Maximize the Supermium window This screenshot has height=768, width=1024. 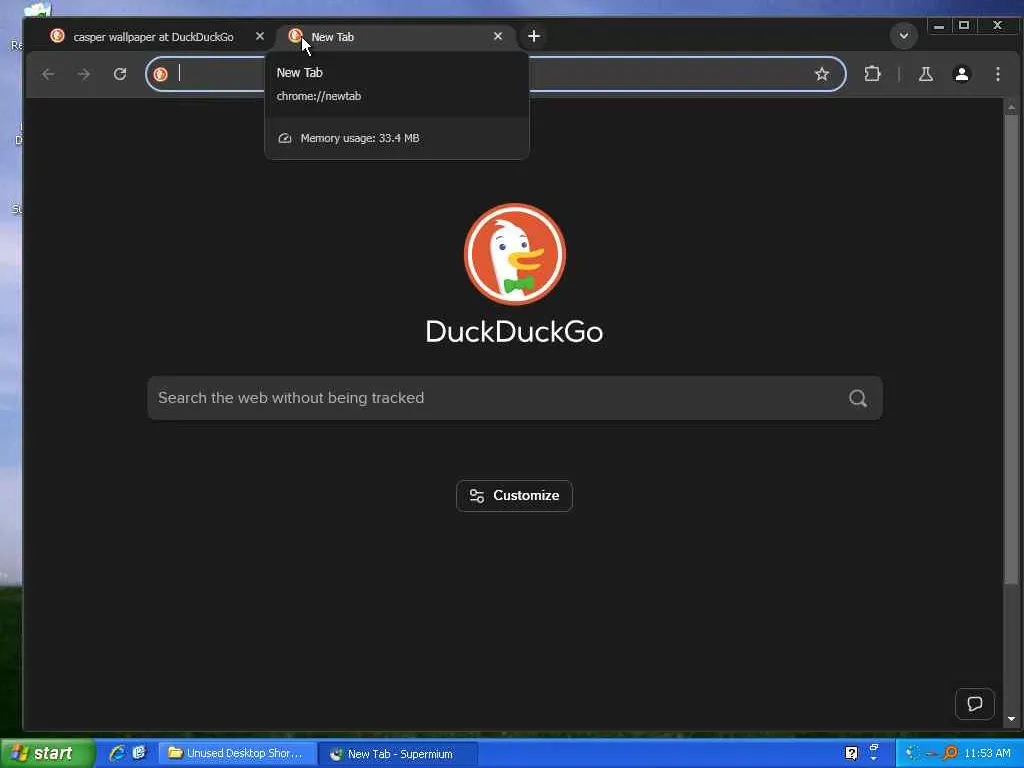(964, 25)
